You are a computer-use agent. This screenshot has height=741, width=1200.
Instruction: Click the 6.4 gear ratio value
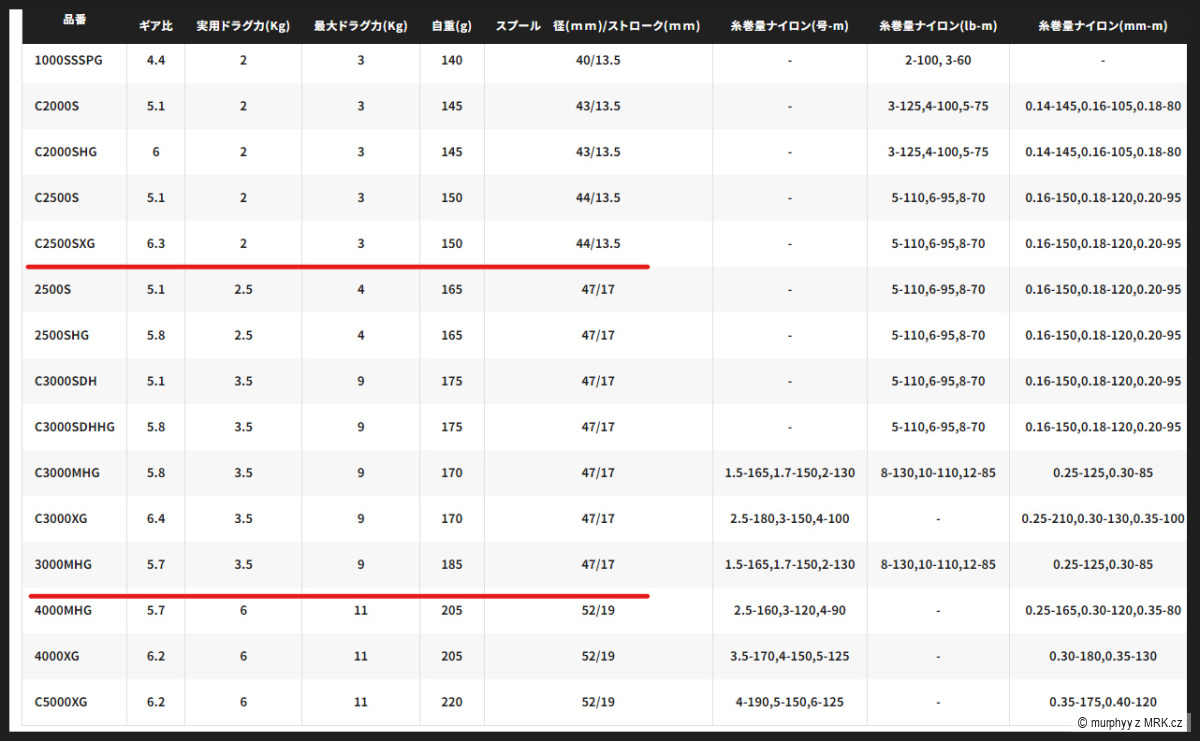(x=155, y=519)
